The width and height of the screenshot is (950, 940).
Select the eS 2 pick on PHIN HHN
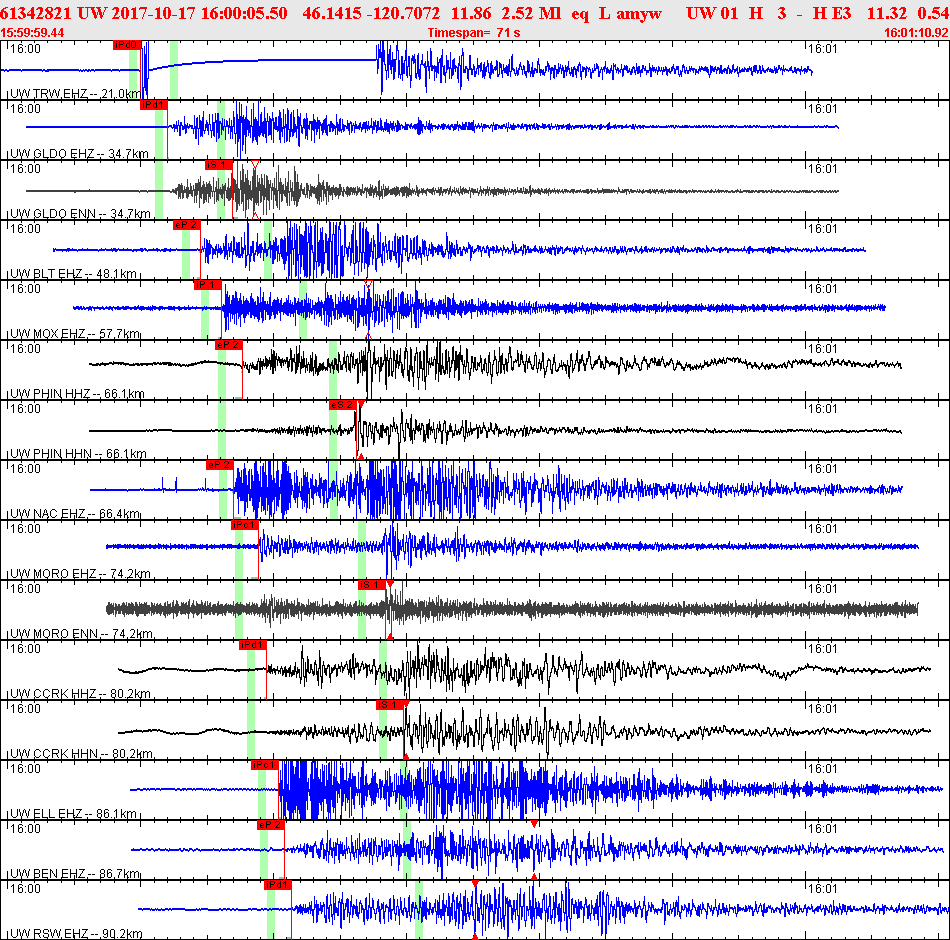(343, 405)
